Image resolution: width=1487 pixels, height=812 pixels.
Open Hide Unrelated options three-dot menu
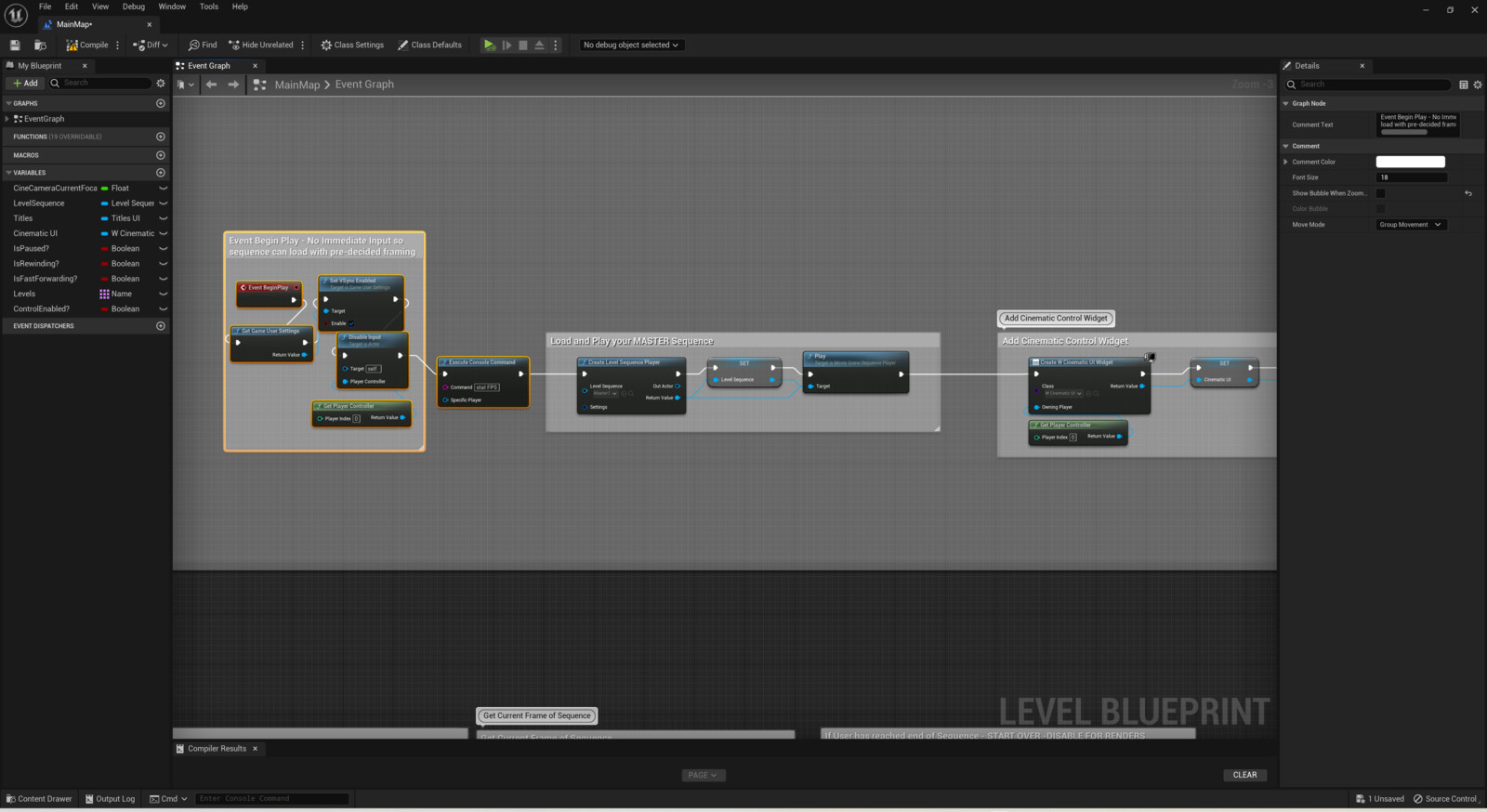[303, 45]
